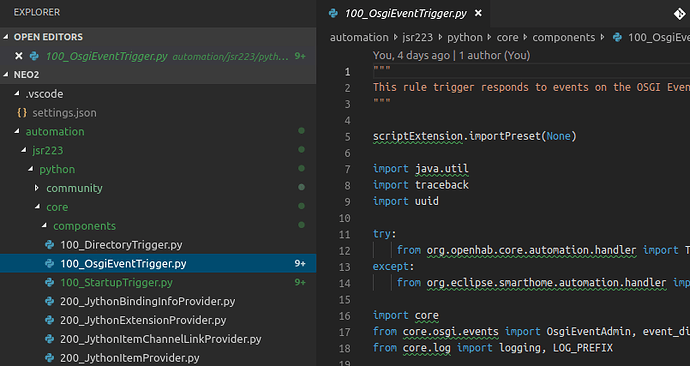
Task: Close the 100_OsgiEventTrigger.py editor tab
Action: pos(478,14)
